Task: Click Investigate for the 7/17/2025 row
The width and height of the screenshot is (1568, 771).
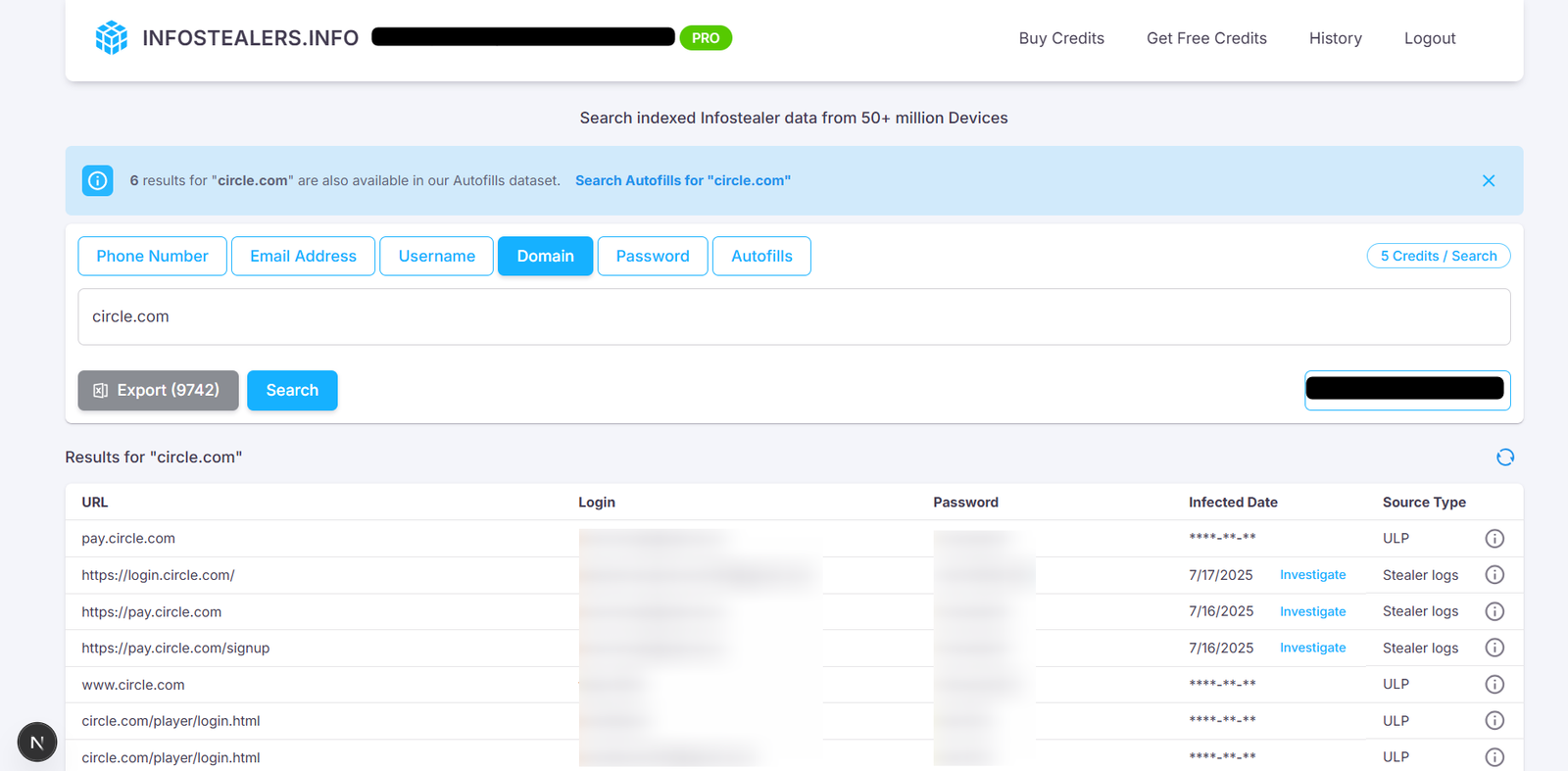Action: pyautogui.click(x=1313, y=575)
